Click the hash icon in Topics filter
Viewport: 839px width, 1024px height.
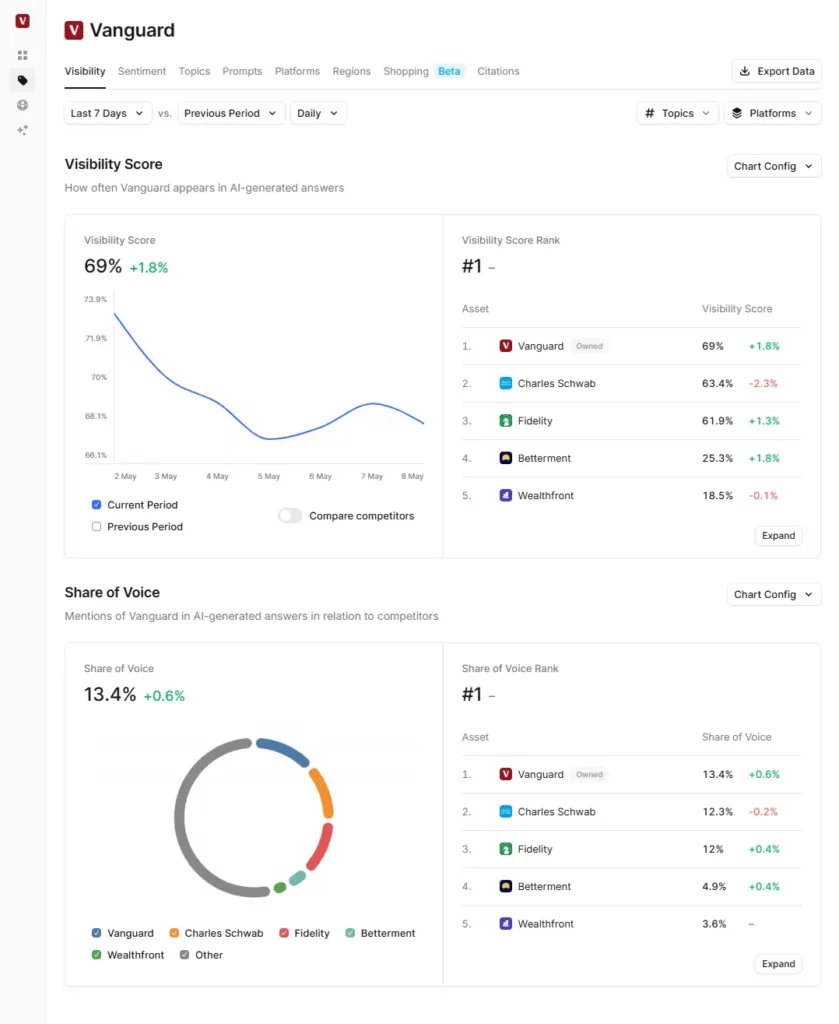(x=650, y=113)
